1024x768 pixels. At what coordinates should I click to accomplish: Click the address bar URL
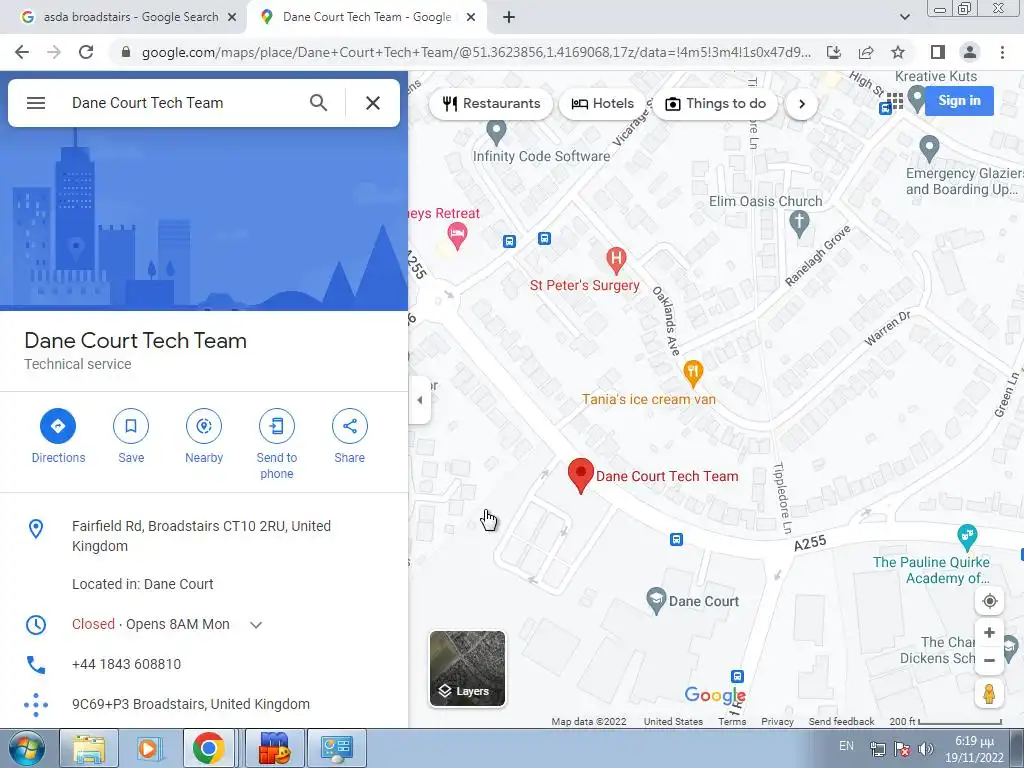coord(476,52)
